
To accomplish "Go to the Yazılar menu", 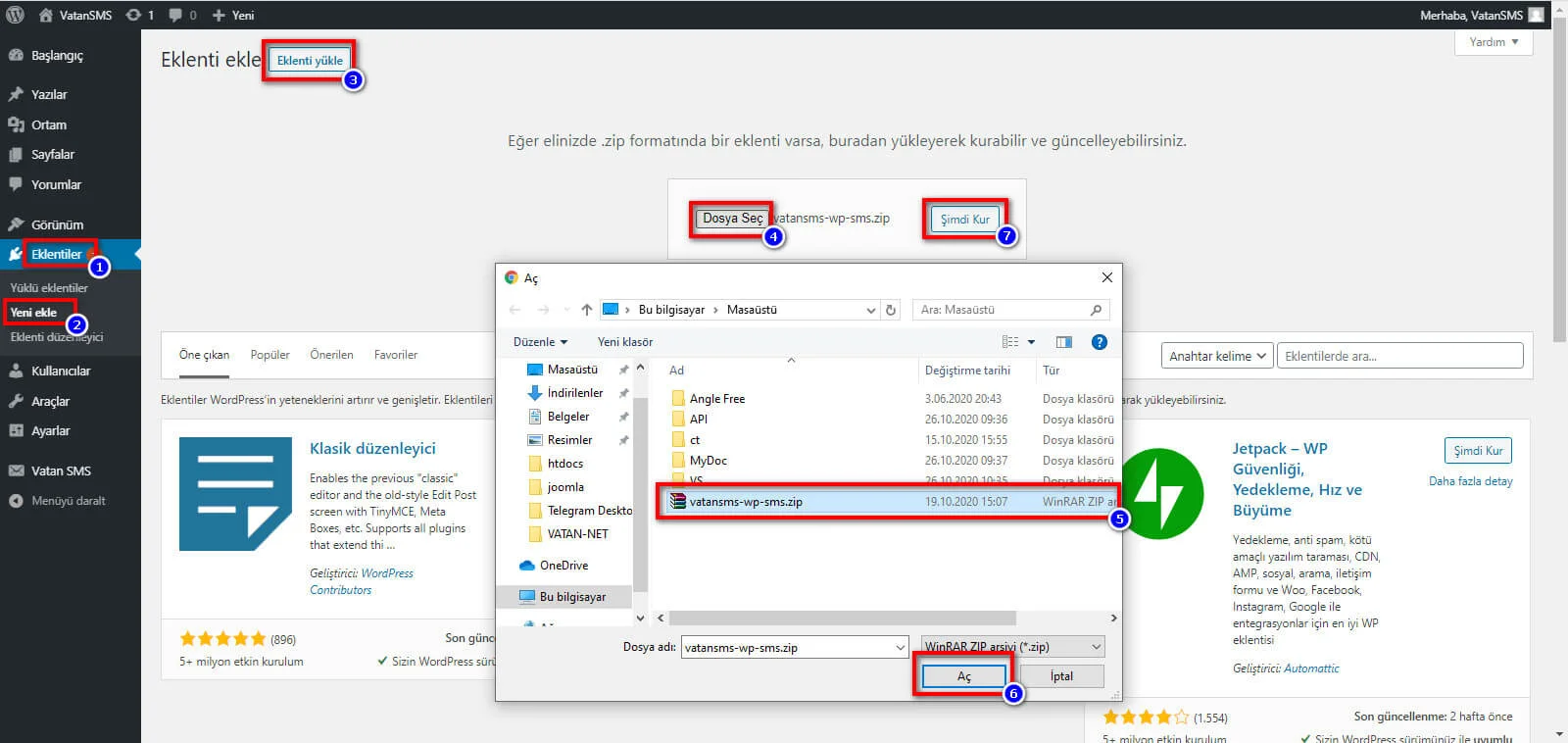I will pyautogui.click(x=49, y=94).
